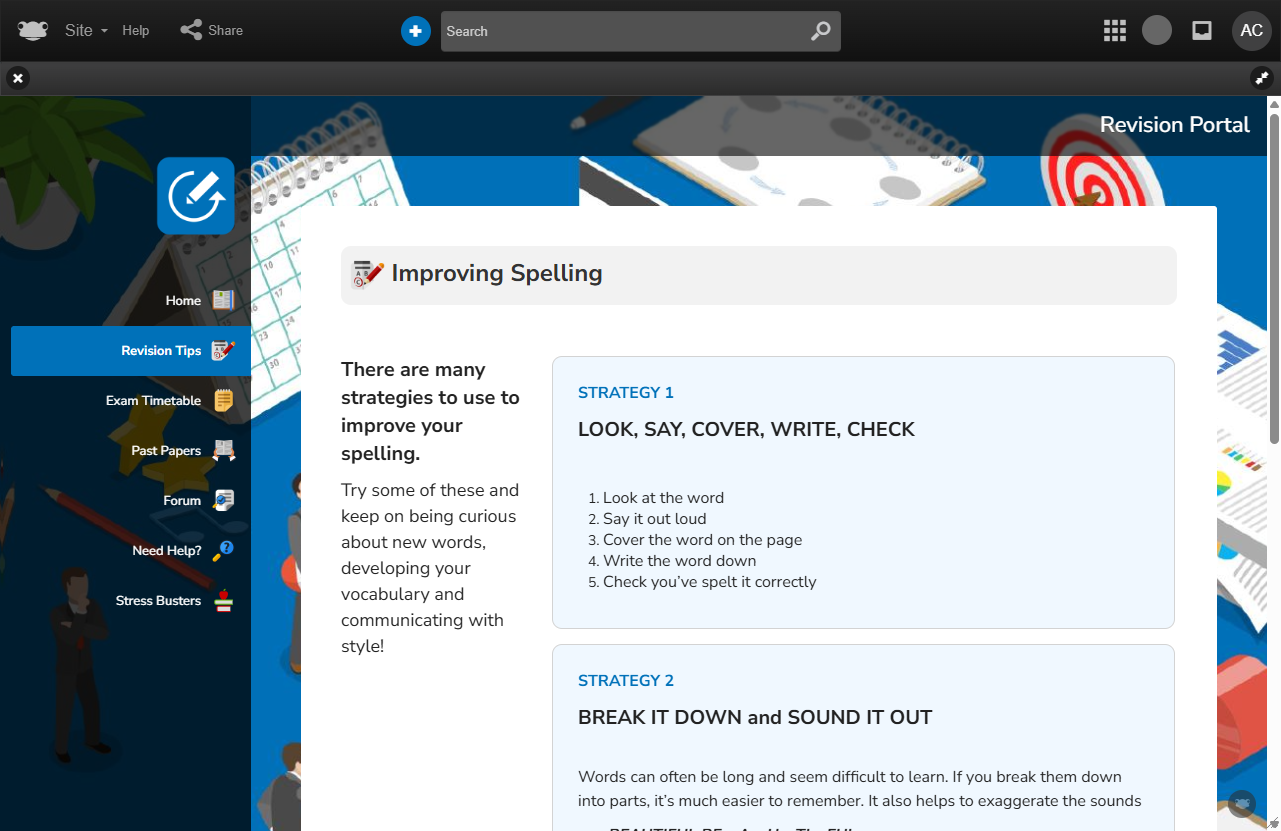
Task: Click the Forum icon in sidebar
Action: pos(224,500)
